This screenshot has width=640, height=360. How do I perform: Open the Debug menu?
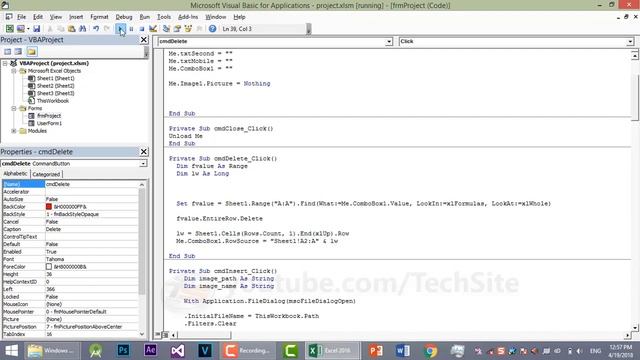124,17
